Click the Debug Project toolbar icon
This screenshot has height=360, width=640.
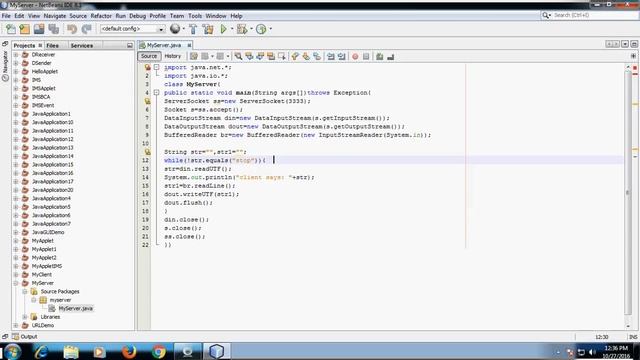coord(242,29)
